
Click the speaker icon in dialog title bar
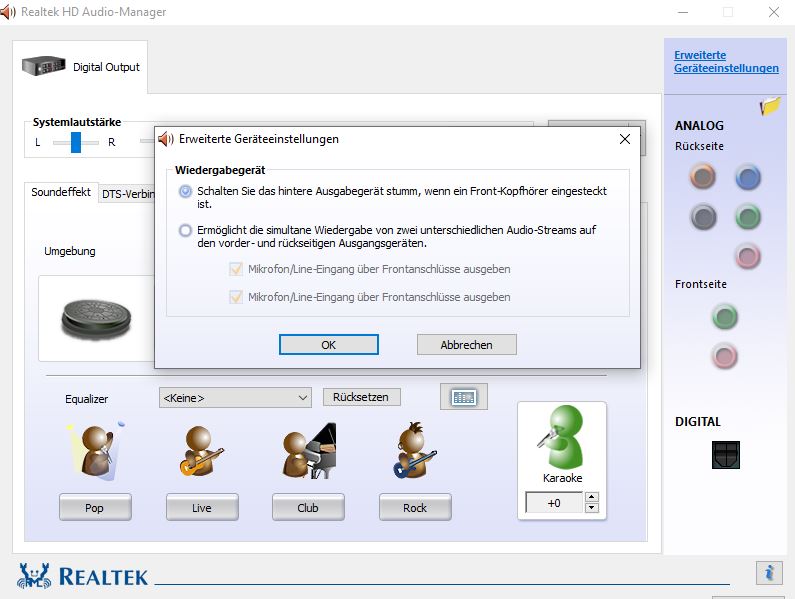(165, 139)
